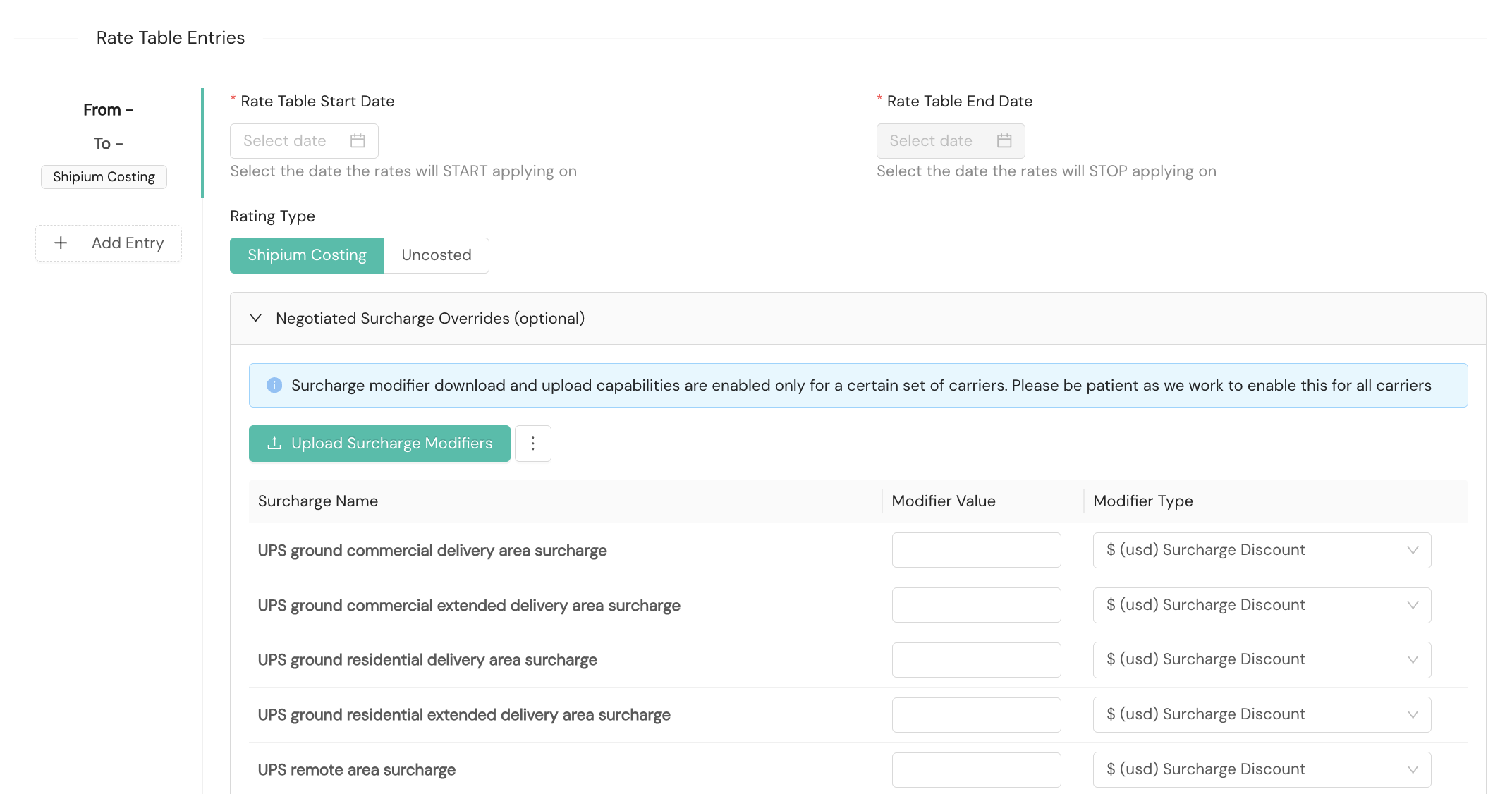
Task: Click modifier value for UPS ground residential delivery area
Action: (976, 660)
